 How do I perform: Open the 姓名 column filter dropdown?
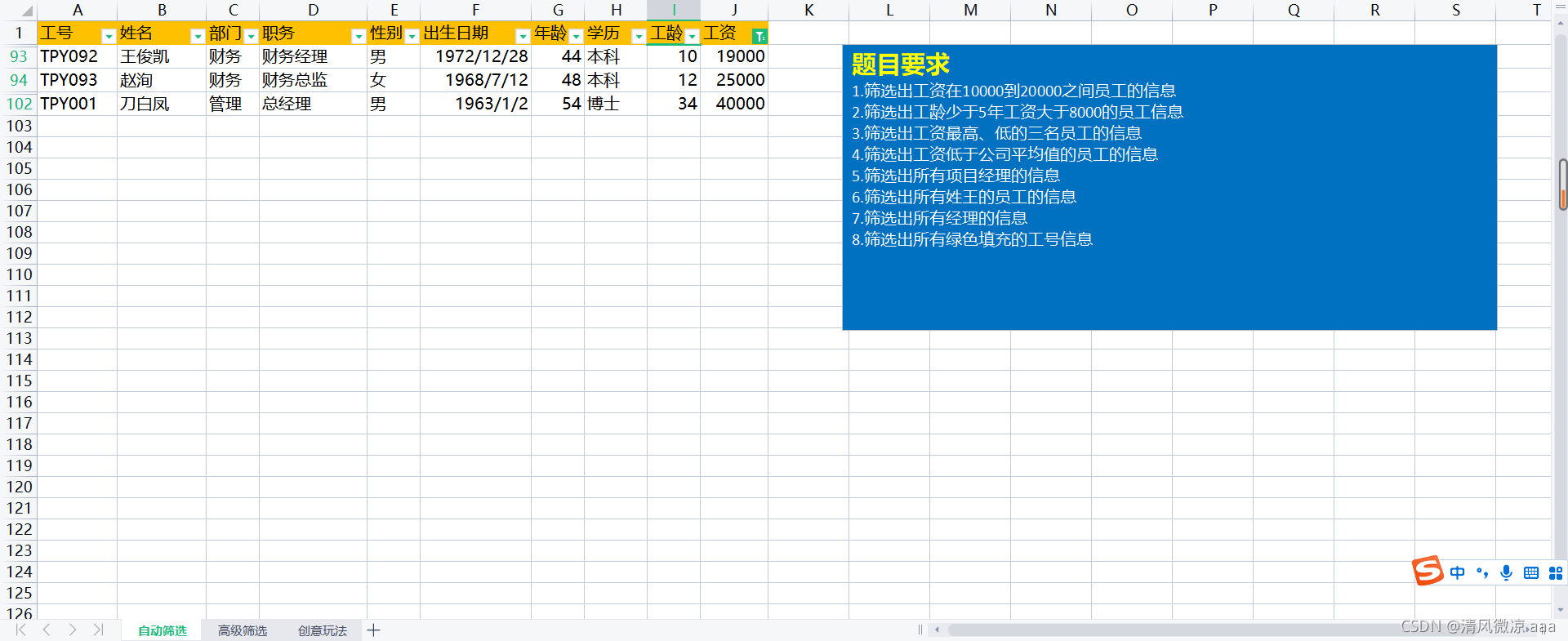tap(197, 36)
